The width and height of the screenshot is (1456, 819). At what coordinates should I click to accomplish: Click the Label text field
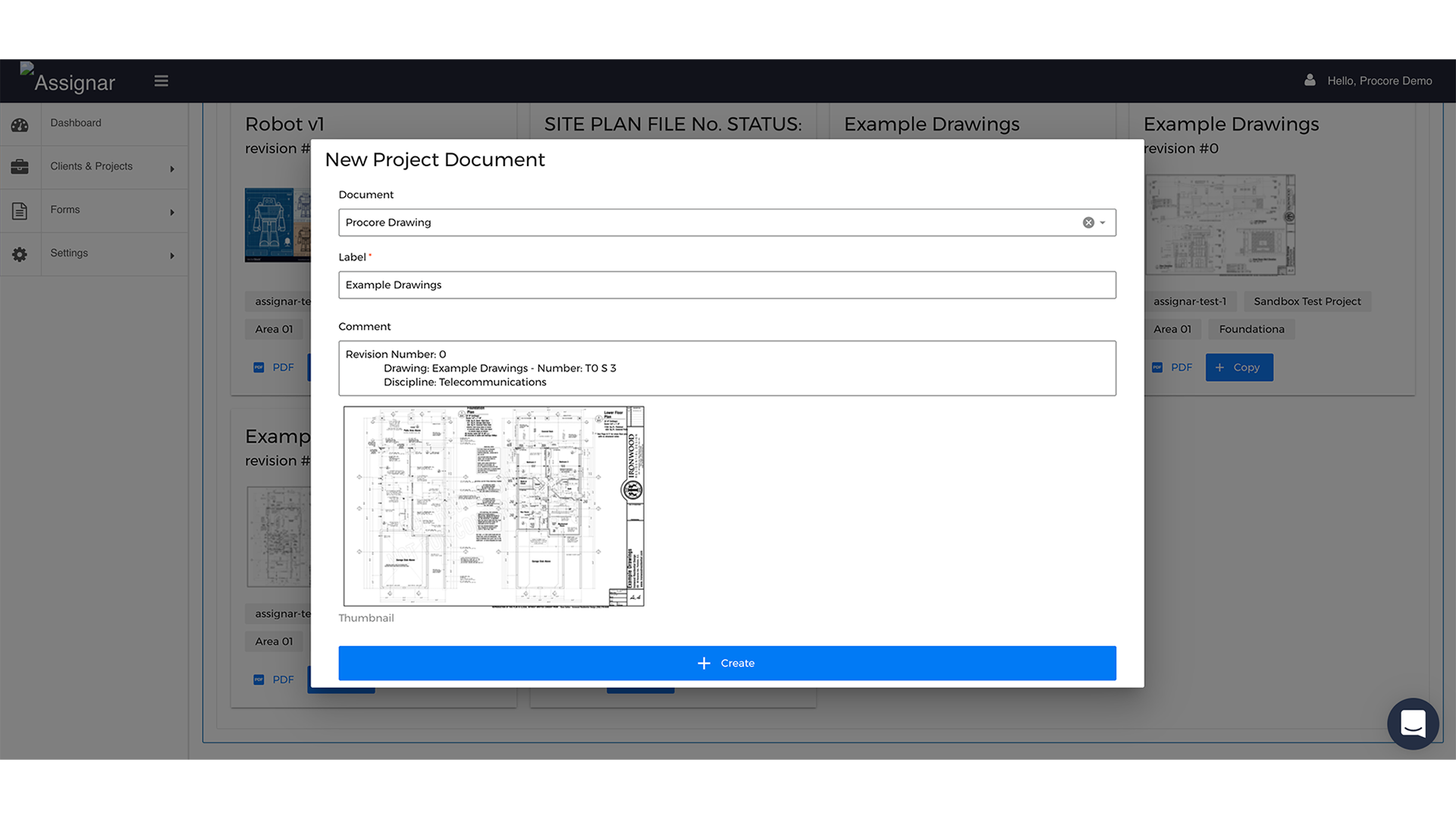[x=726, y=285]
